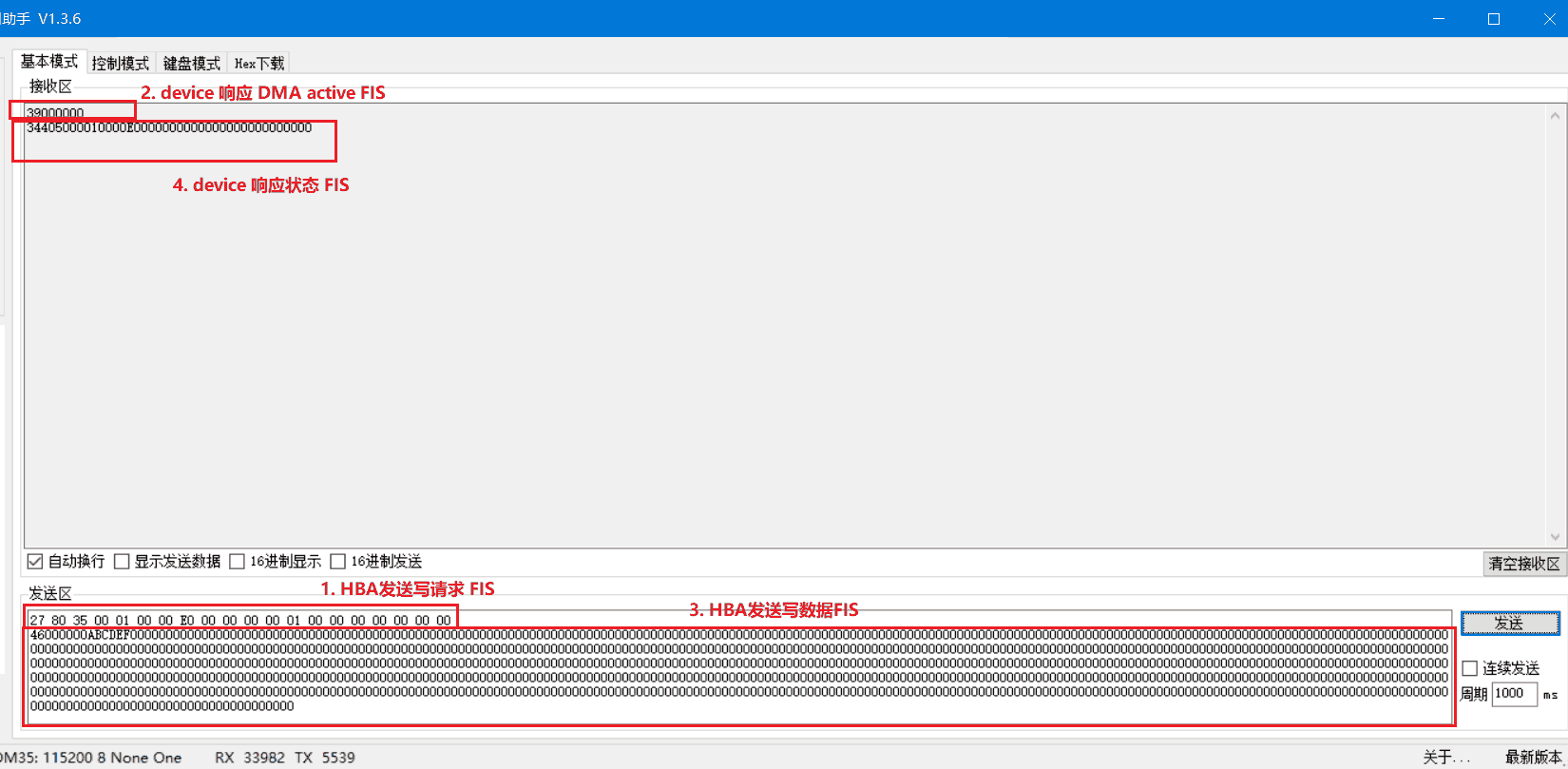Click the TX 5539 counter in status bar

pos(325,758)
